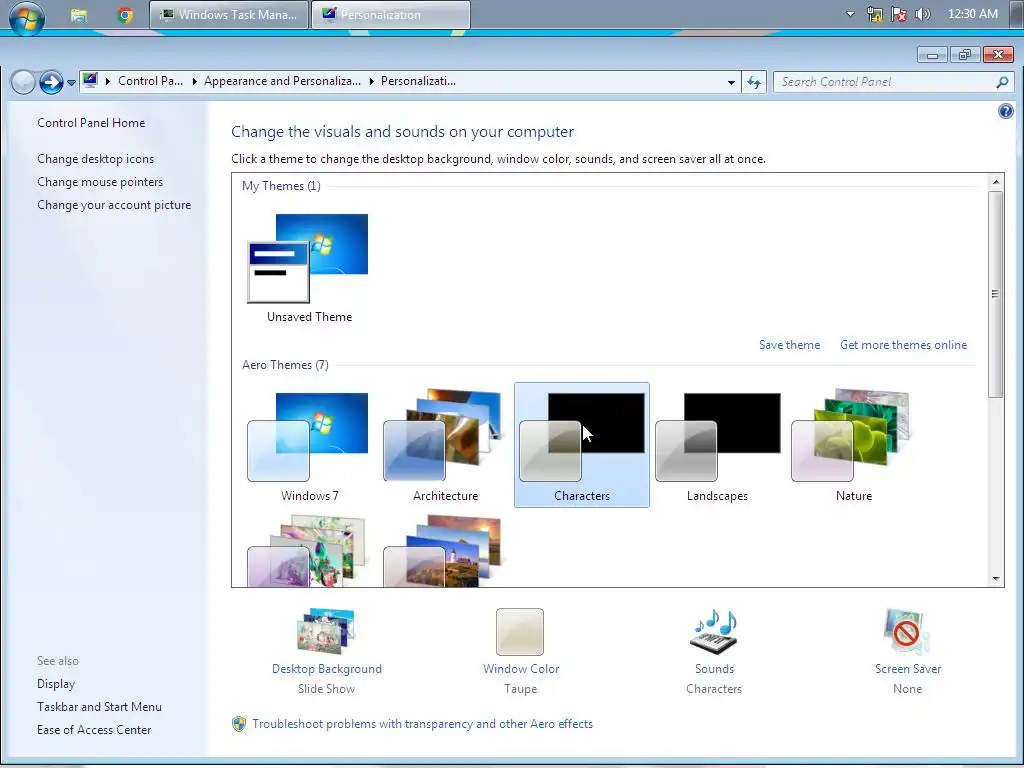Click the Sounds link text

[x=714, y=669]
